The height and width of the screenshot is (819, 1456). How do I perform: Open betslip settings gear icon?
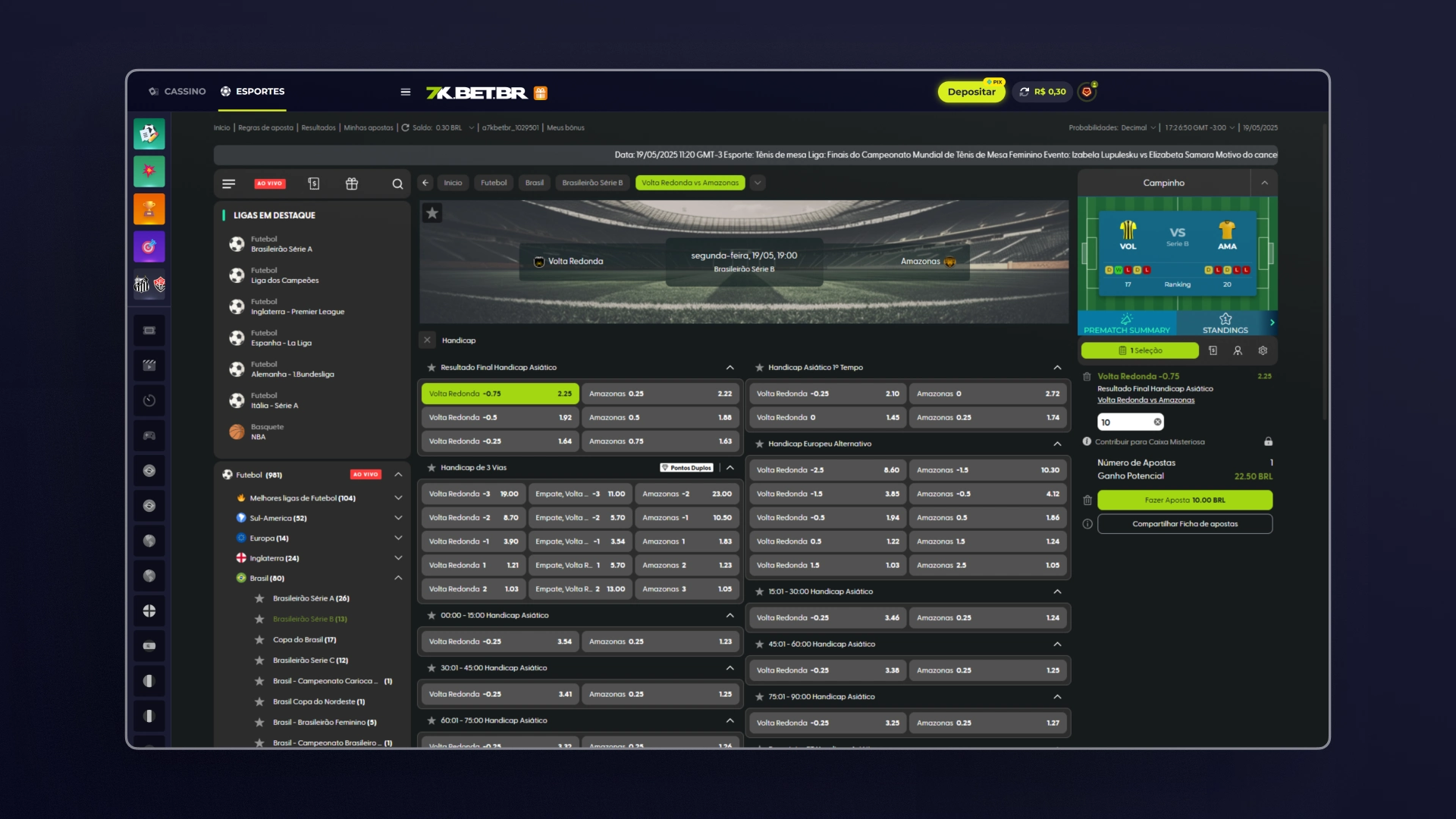(x=1263, y=350)
